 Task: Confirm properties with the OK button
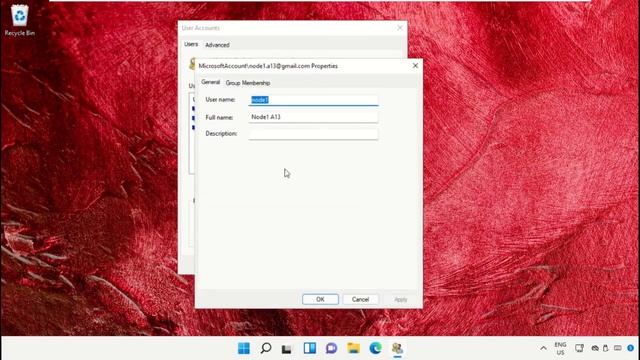point(320,299)
